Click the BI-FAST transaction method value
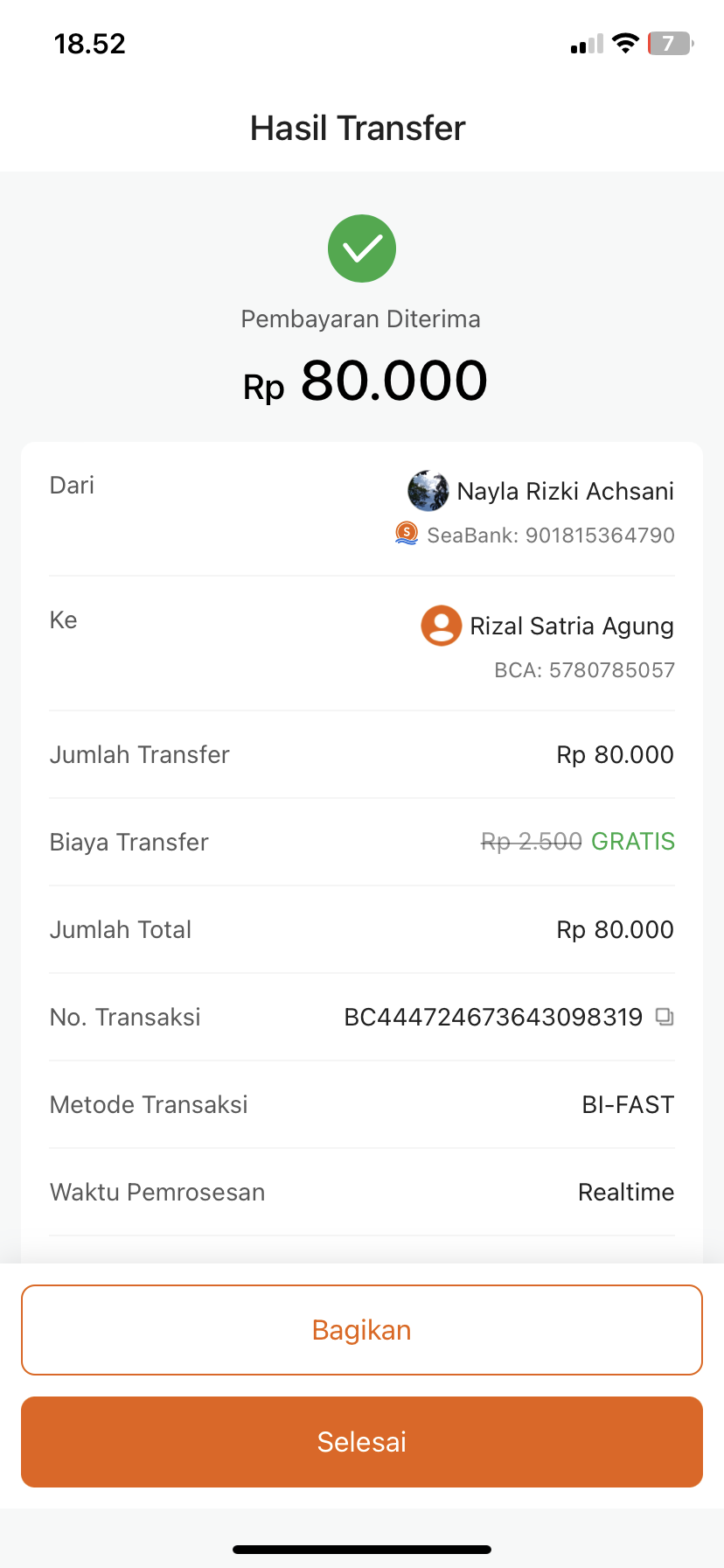The height and width of the screenshot is (1568, 724). click(x=627, y=1104)
